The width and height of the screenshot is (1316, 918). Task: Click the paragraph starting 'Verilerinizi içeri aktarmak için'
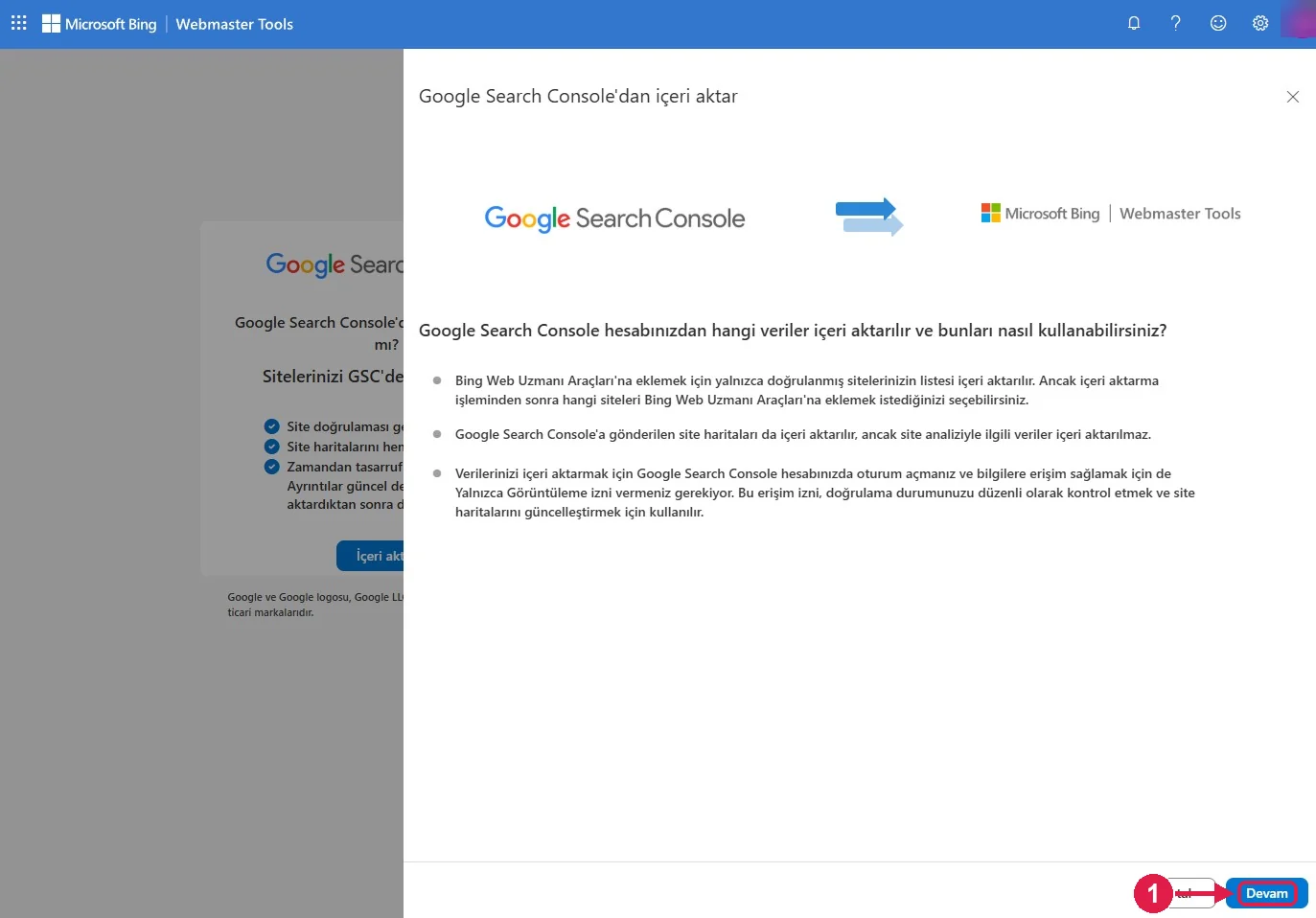pyautogui.click(x=825, y=493)
